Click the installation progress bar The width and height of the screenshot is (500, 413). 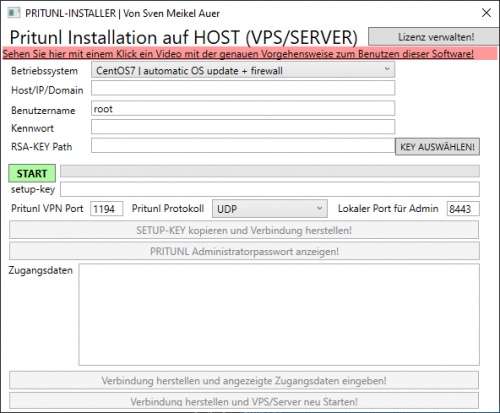click(270, 171)
